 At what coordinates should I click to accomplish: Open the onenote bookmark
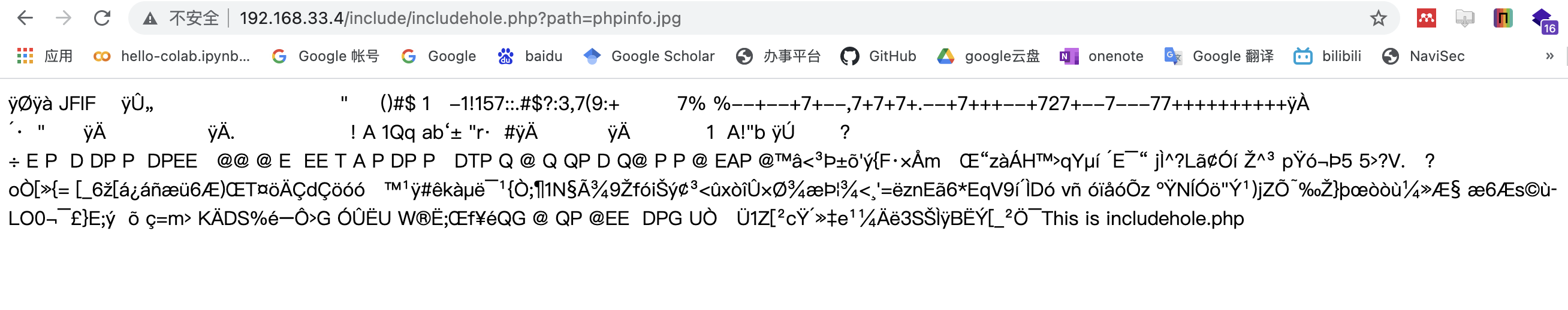[x=1102, y=56]
